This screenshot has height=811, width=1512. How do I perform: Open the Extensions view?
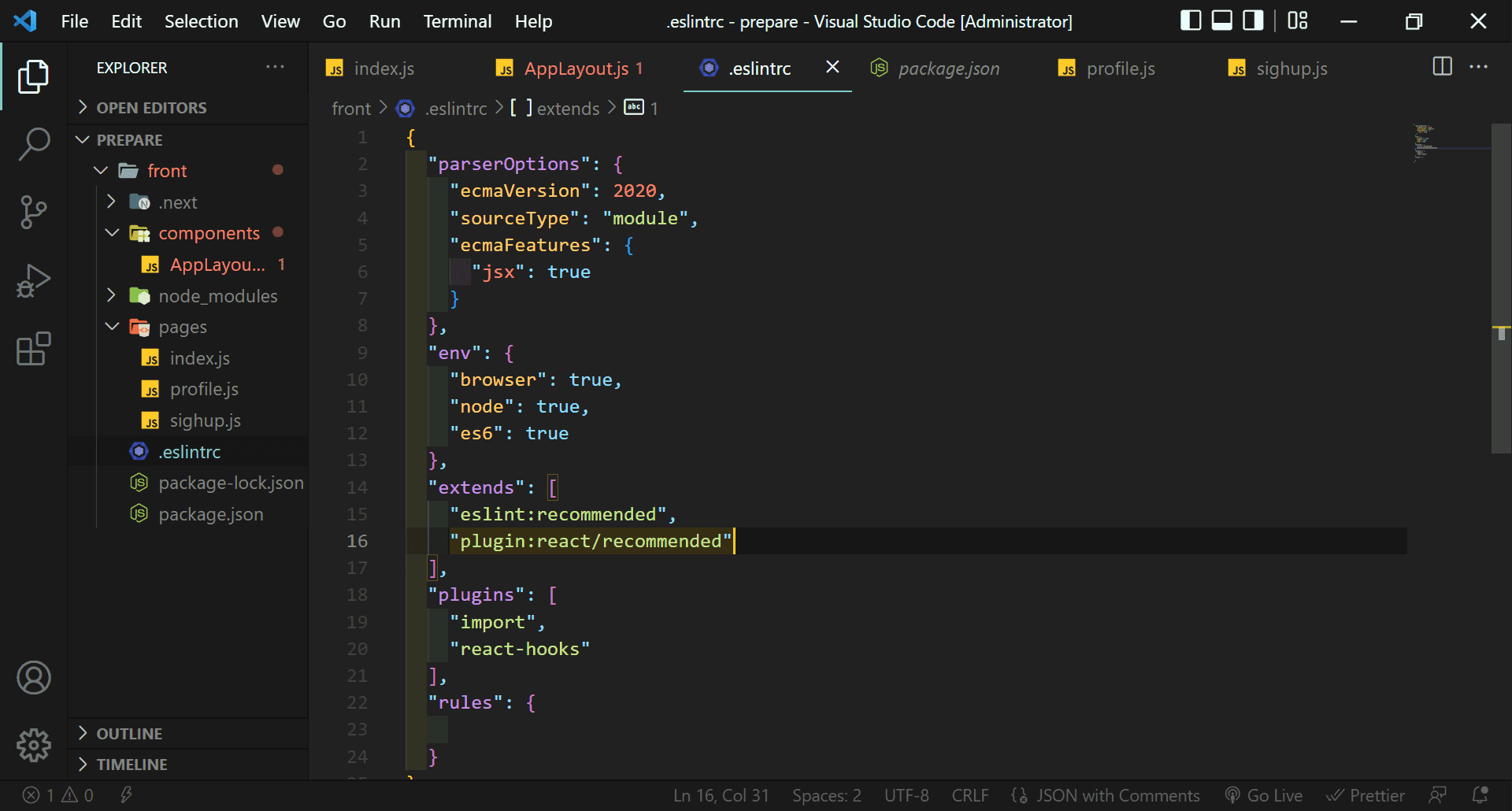coord(34,349)
